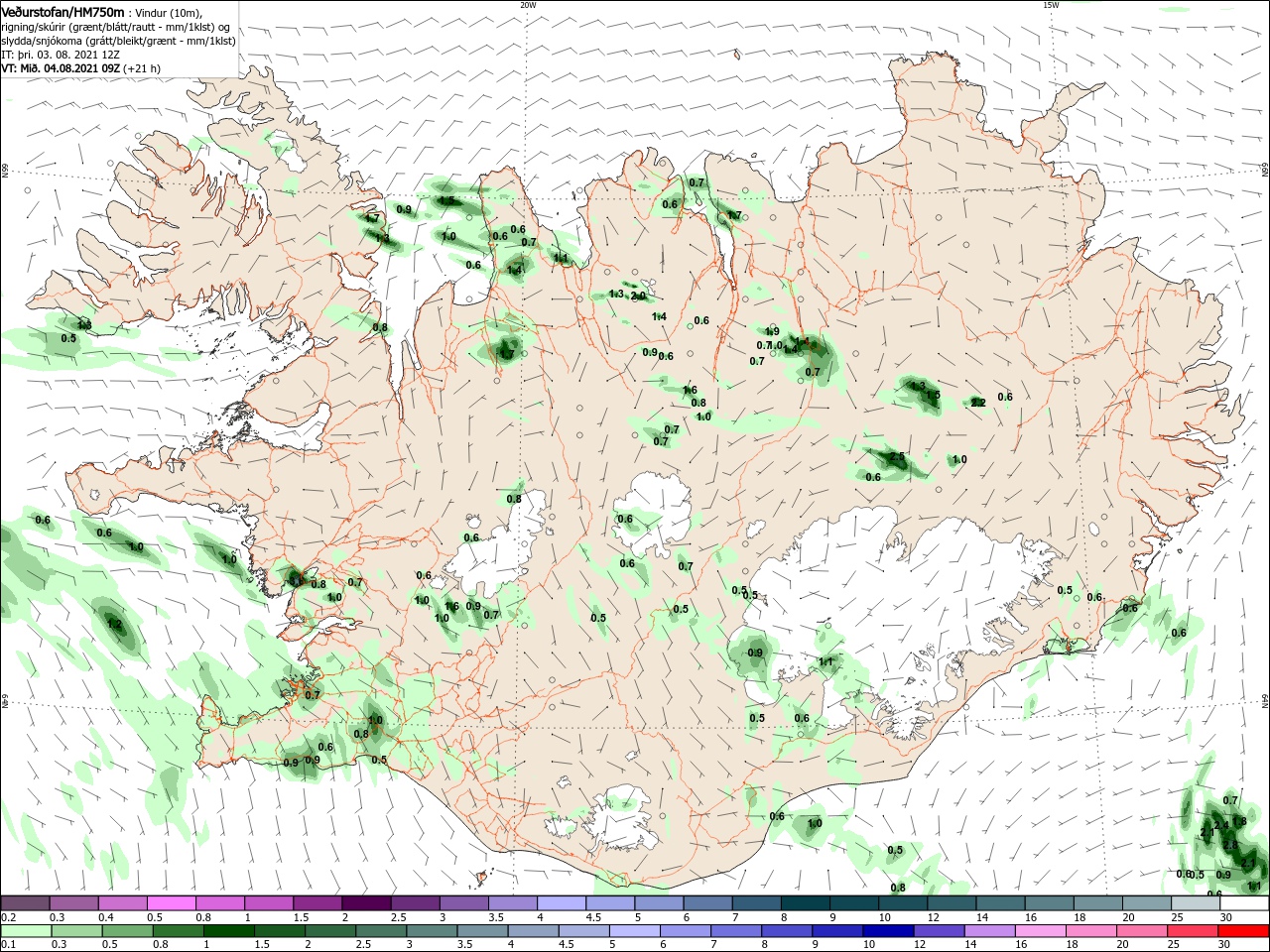Click the light lilac rain swatch at 14
This screenshot has height=952, width=1270.
coord(989,931)
